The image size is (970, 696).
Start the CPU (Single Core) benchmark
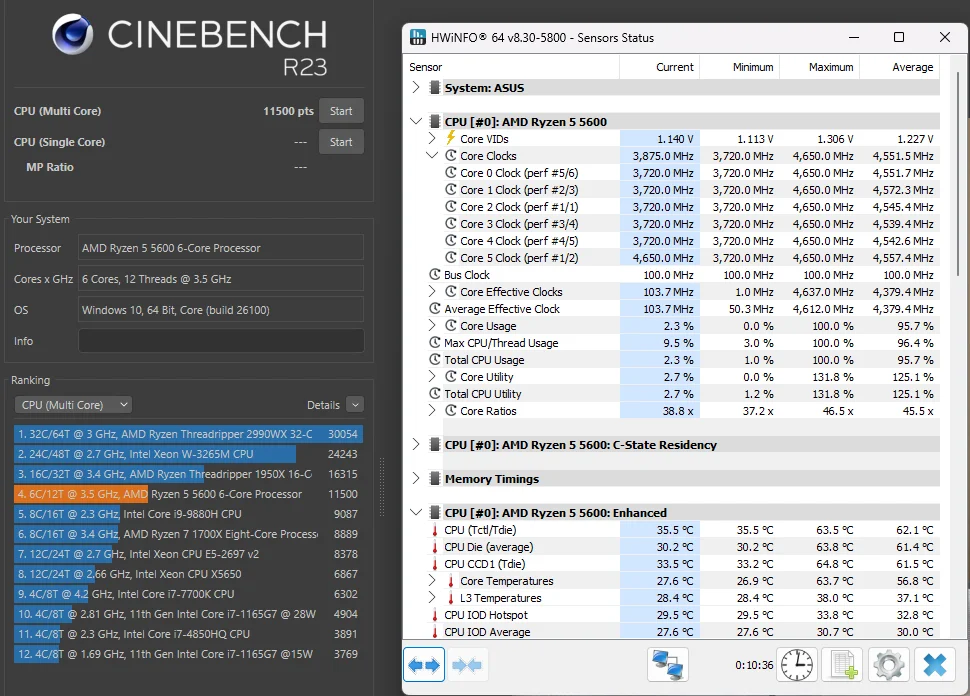(341, 142)
